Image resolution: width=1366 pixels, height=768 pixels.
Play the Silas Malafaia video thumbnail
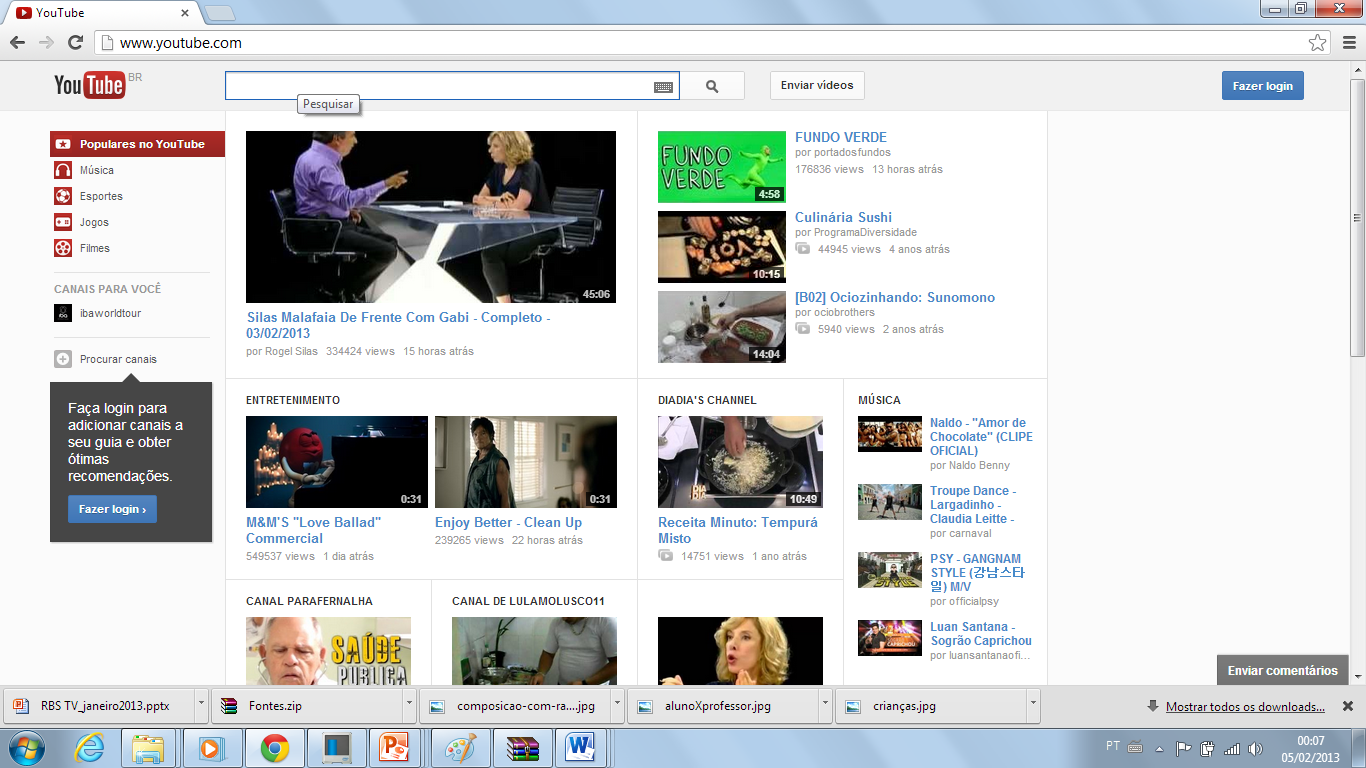431,217
